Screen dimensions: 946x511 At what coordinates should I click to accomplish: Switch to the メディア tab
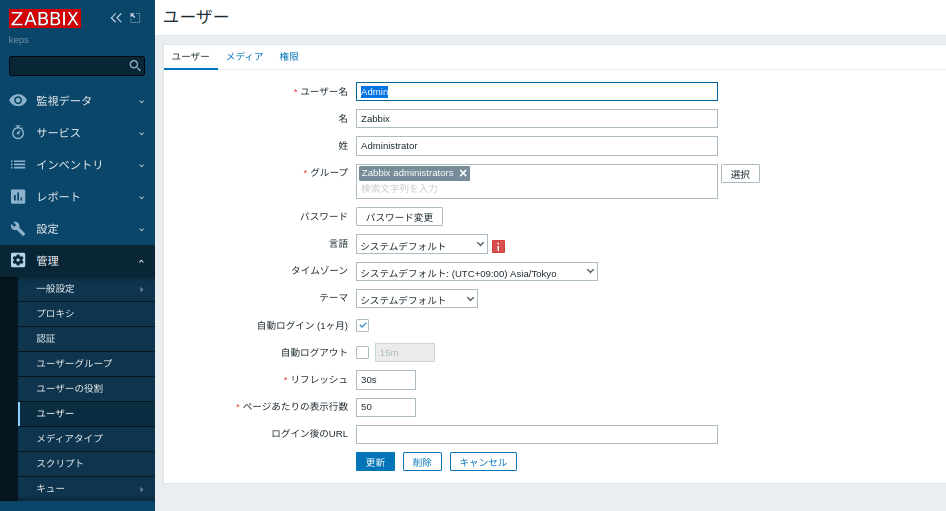point(244,57)
